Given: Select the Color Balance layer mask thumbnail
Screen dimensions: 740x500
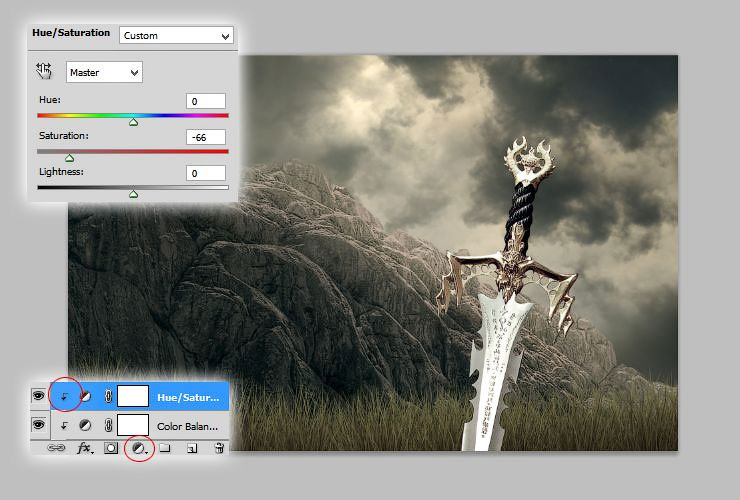Looking at the screenshot, I should click(133, 425).
